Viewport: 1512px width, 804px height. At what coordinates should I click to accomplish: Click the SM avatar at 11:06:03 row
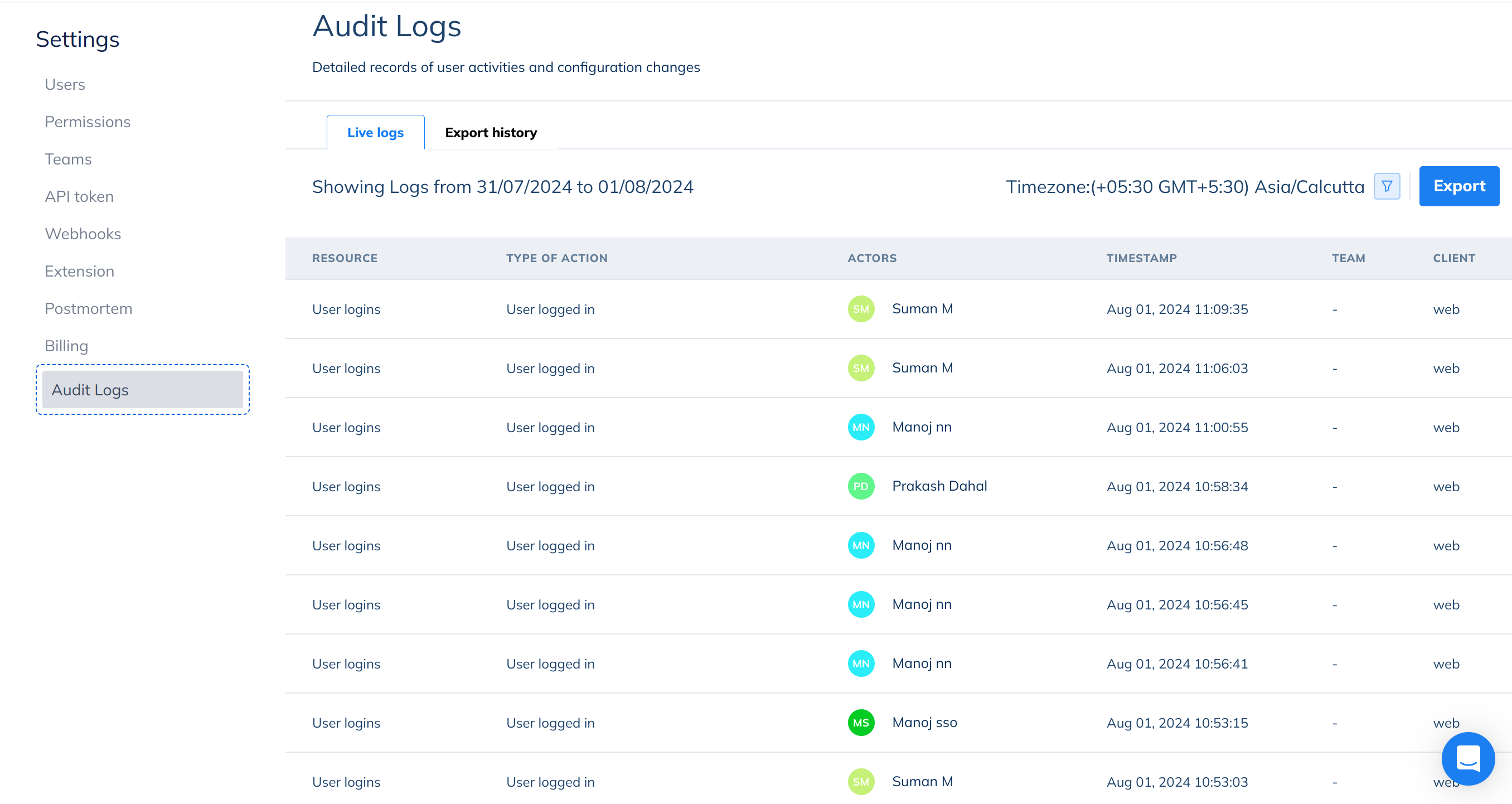click(860, 369)
